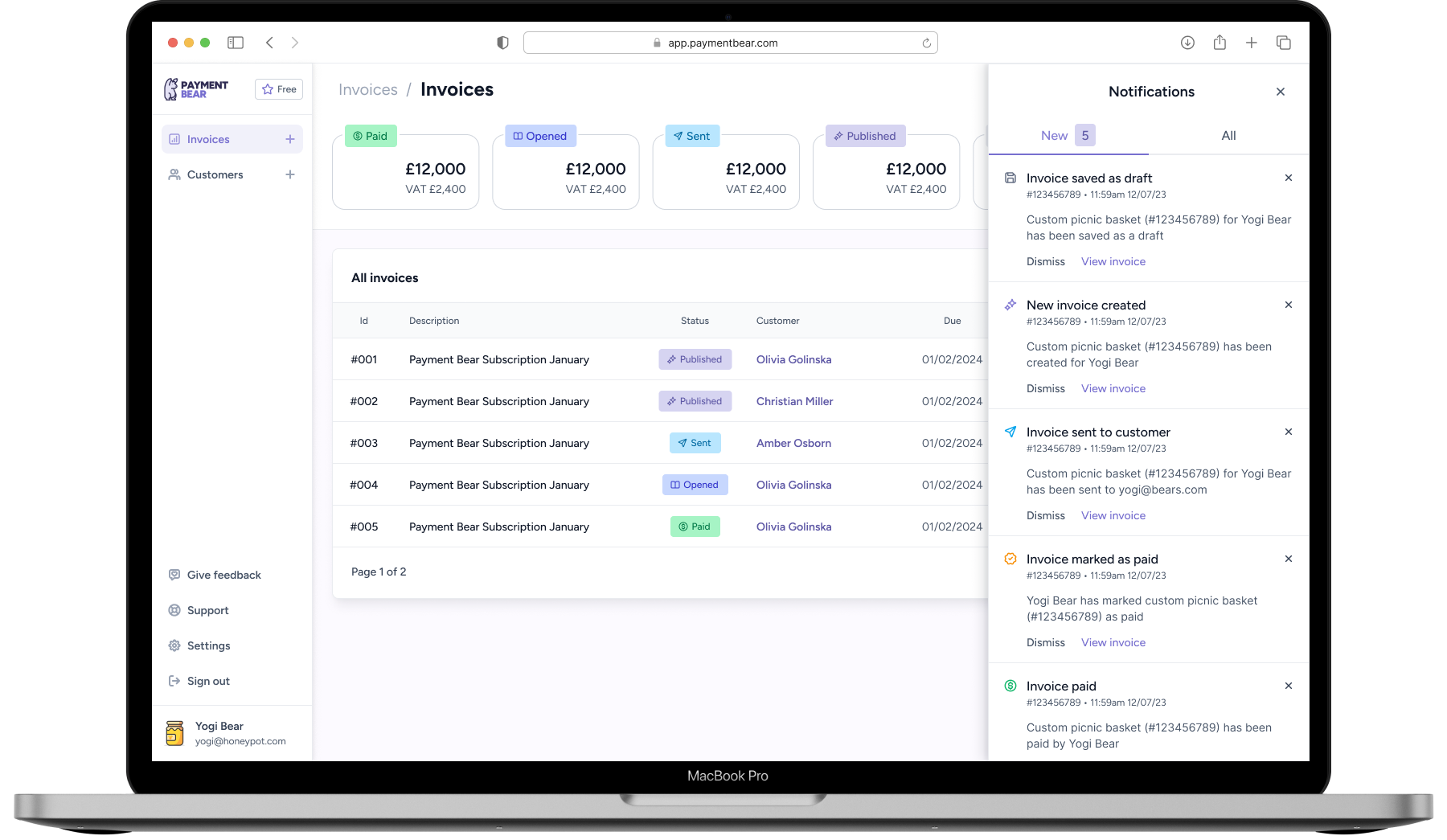Add new customer with sidebar plus
Image resolution: width=1447 pixels, height=840 pixels.
pyautogui.click(x=290, y=174)
